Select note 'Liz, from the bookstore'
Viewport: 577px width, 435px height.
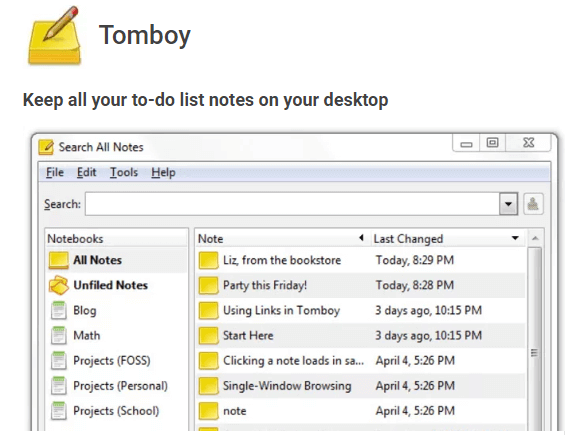pyautogui.click(x=282, y=261)
